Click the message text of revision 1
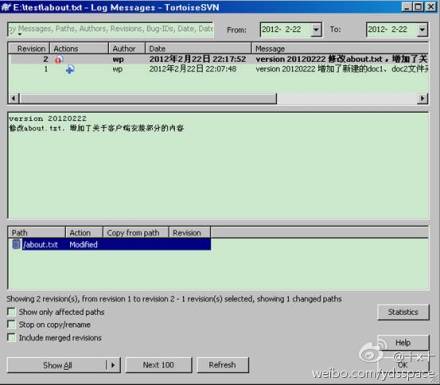This screenshot has height=385, width=440. (342, 69)
